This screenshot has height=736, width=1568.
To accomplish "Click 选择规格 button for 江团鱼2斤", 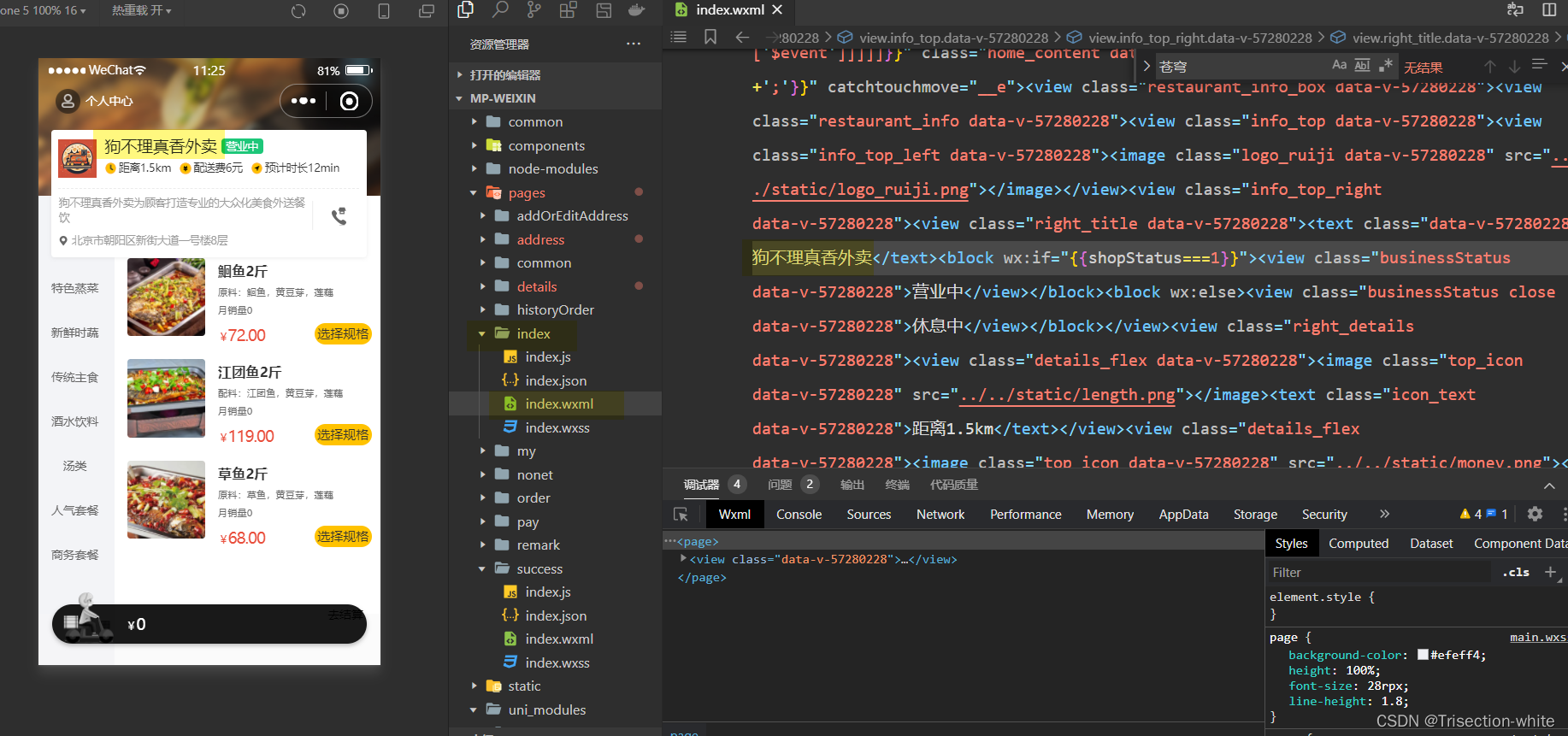I will (x=343, y=434).
